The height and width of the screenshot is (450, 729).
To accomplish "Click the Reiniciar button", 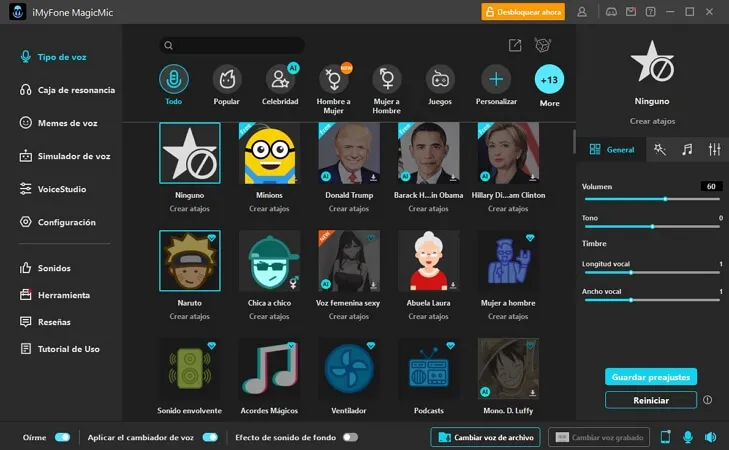I will 651,400.
